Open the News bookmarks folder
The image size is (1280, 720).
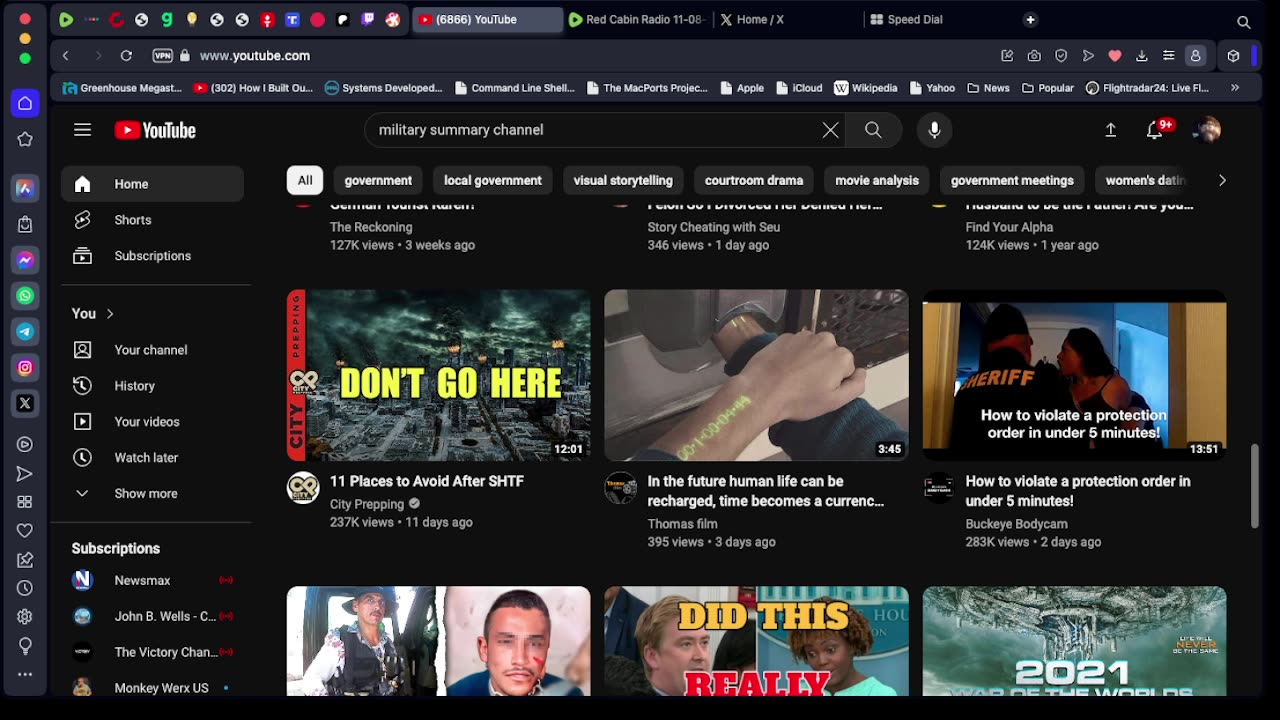[988, 88]
